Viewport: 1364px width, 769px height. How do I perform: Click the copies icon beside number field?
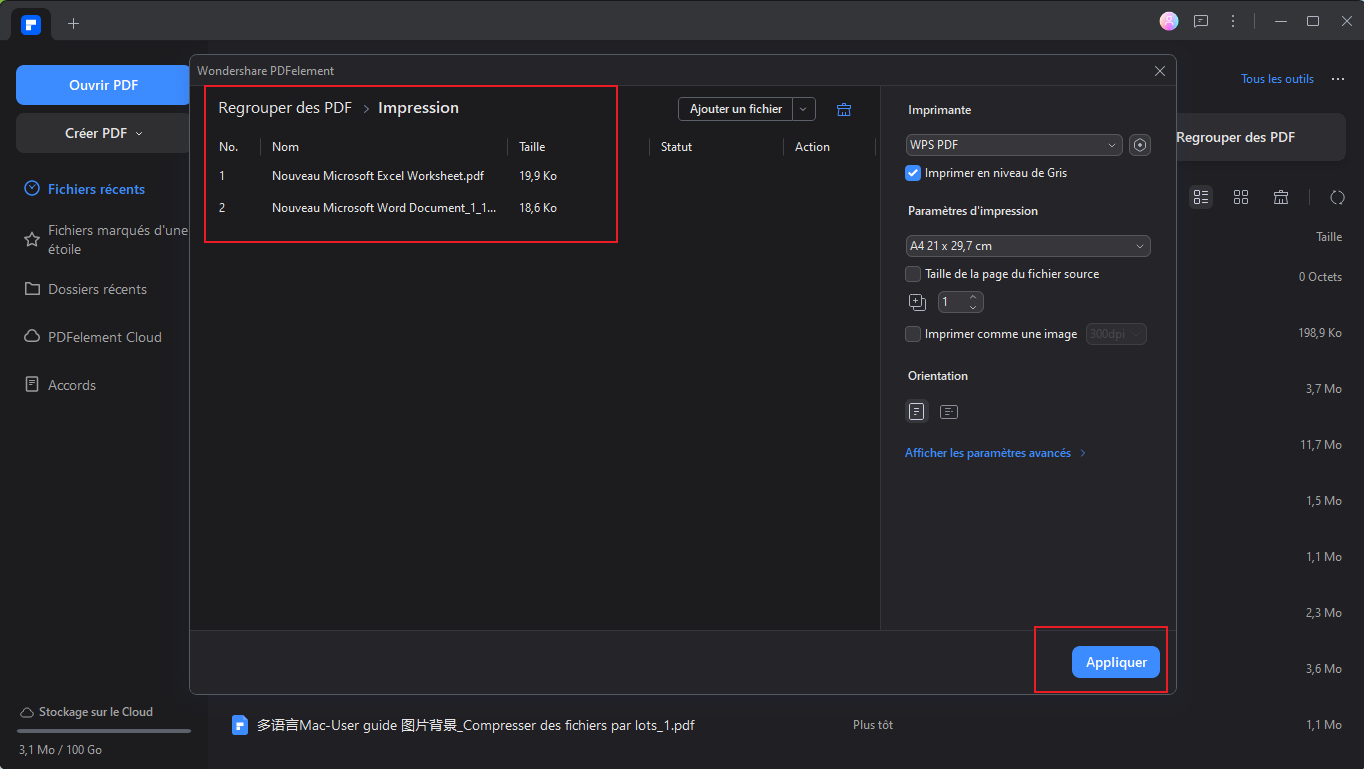(x=917, y=302)
